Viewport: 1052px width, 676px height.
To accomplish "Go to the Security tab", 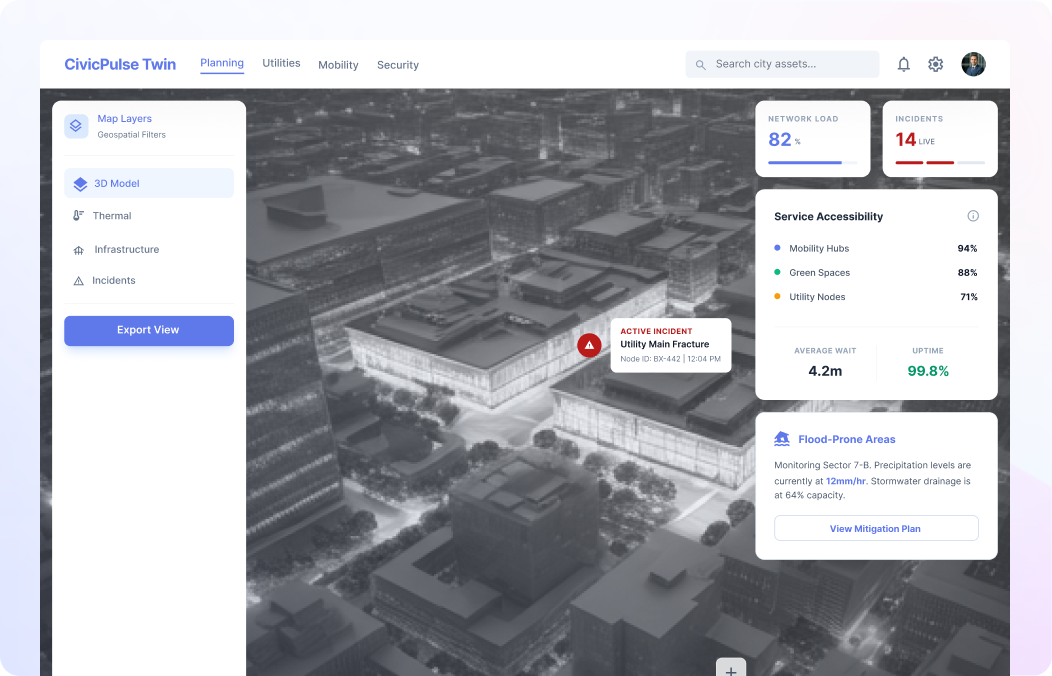I will click(397, 65).
